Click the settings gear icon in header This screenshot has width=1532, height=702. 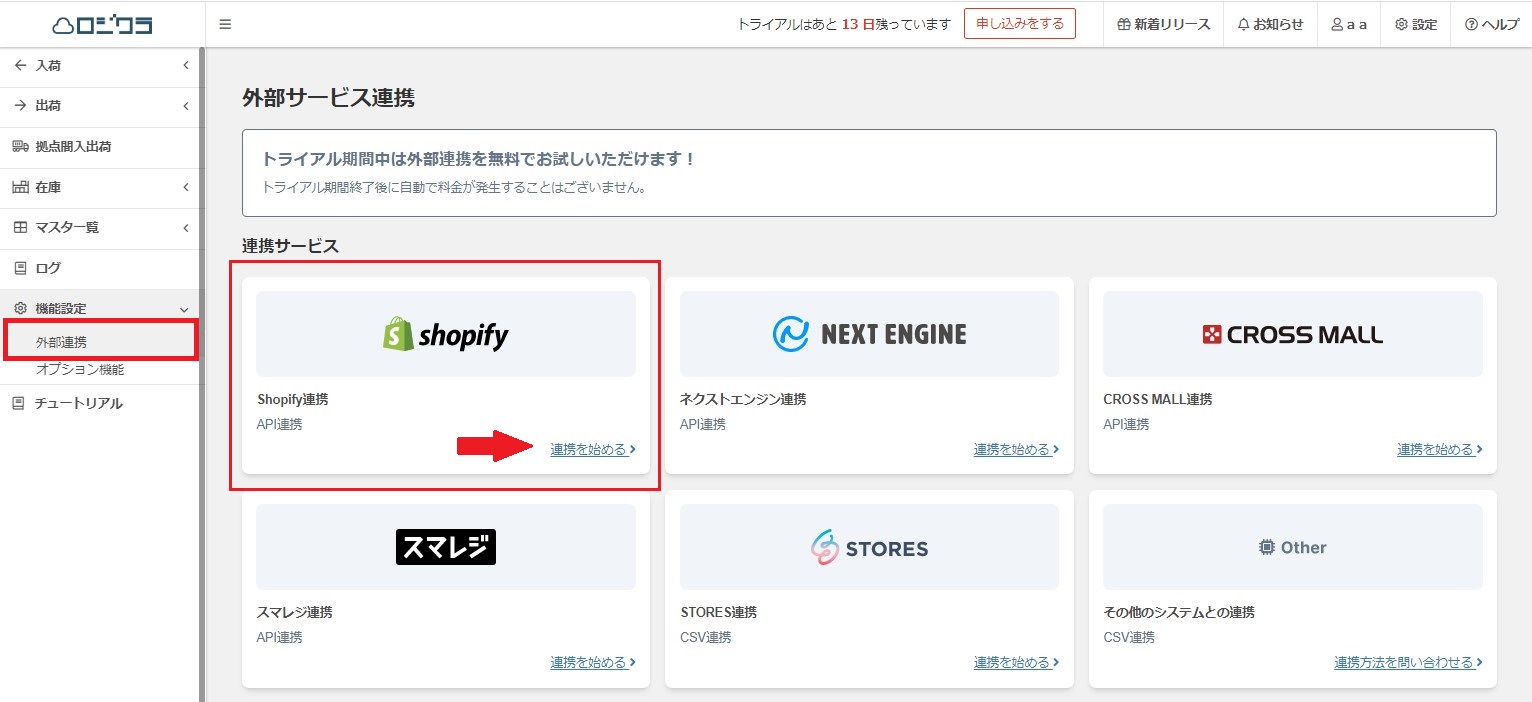tap(1401, 24)
